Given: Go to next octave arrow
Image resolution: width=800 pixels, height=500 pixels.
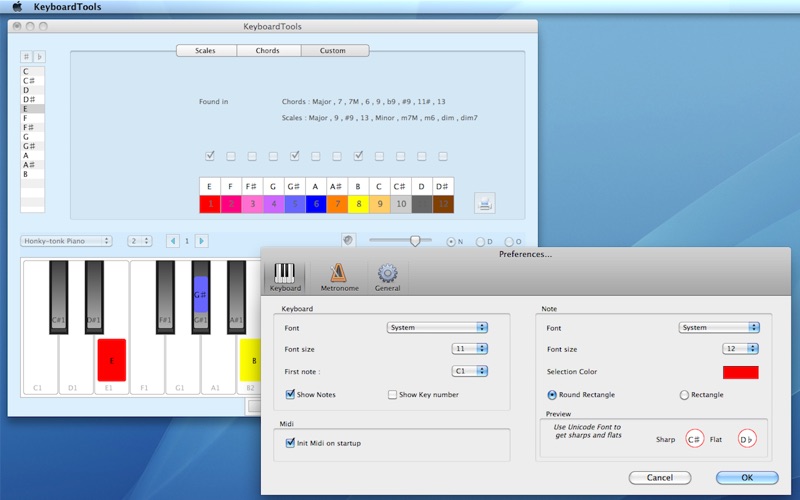Looking at the screenshot, I should [202, 241].
